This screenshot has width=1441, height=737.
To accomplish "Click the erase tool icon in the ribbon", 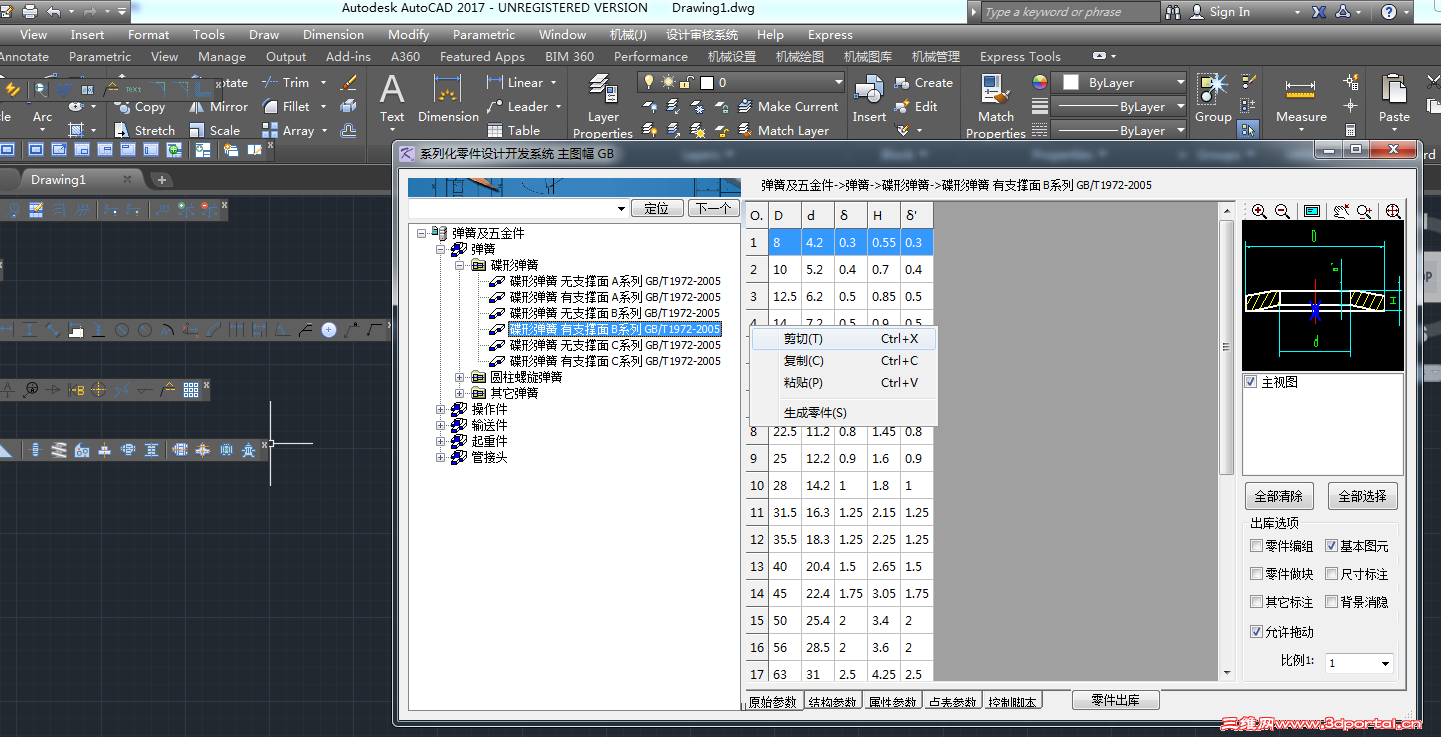I will coord(349,83).
